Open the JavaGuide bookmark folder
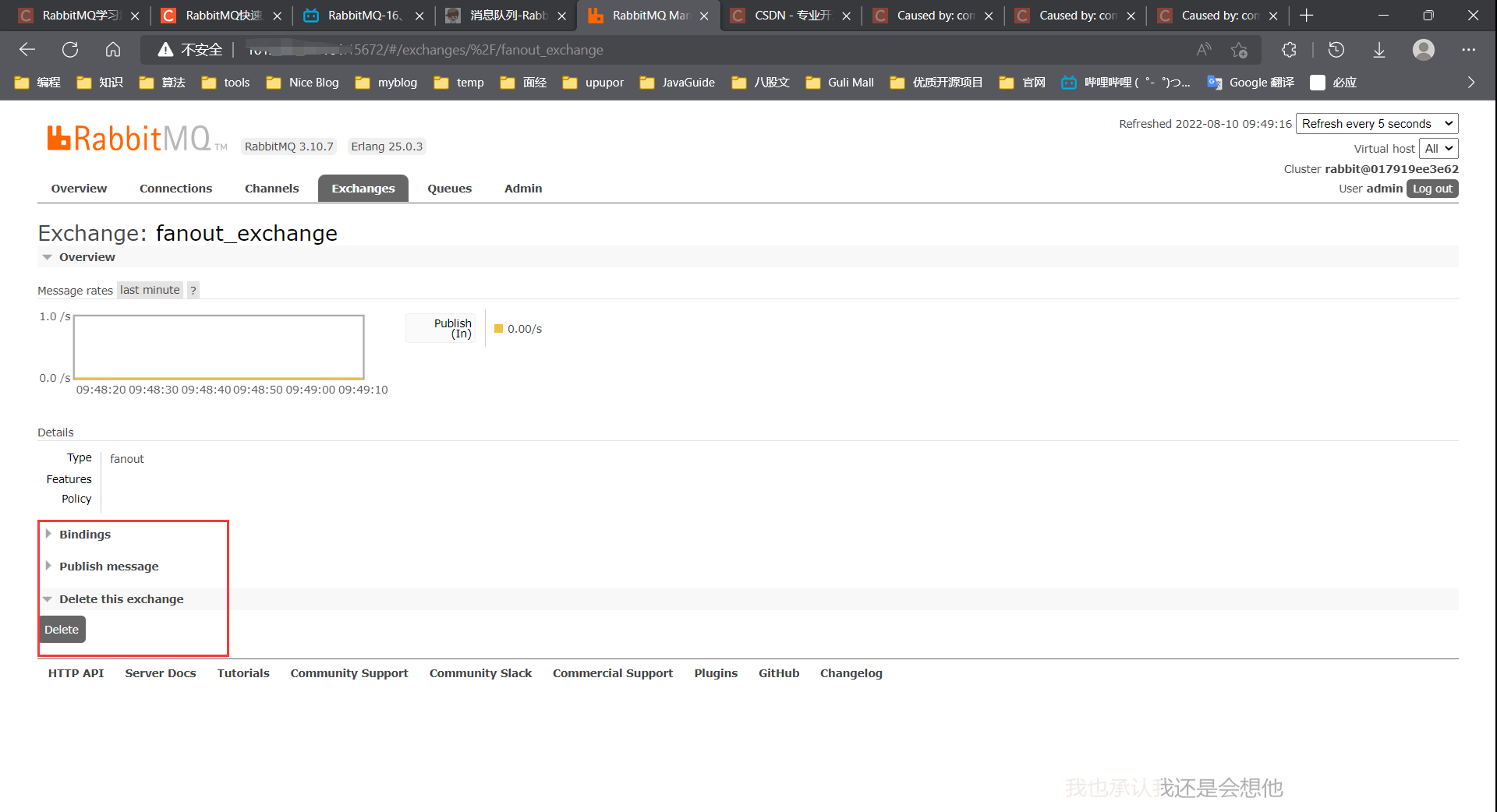The height and width of the screenshot is (812, 1497). tap(677, 82)
